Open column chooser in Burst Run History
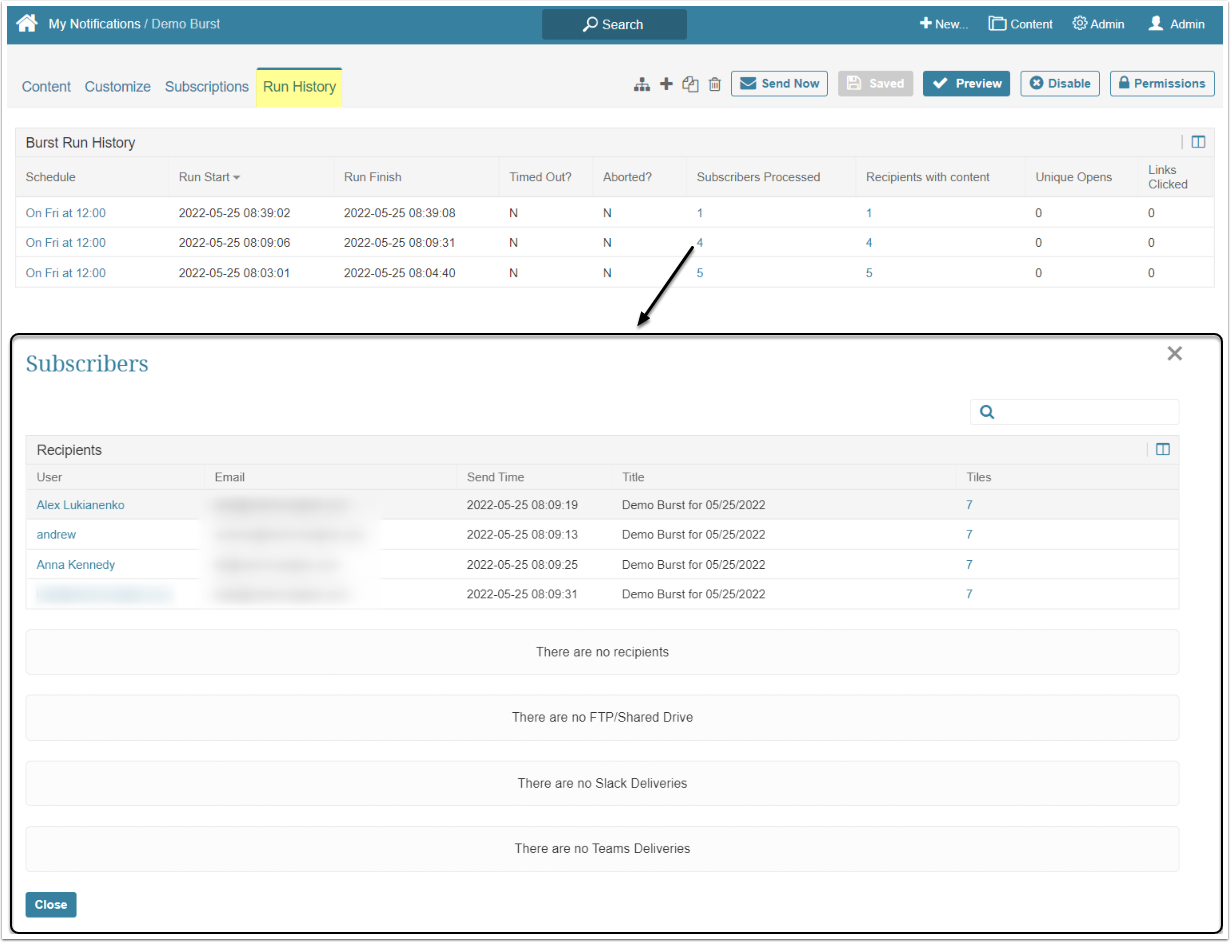Image resolution: width=1230 pixels, height=942 pixels. coord(1198,142)
